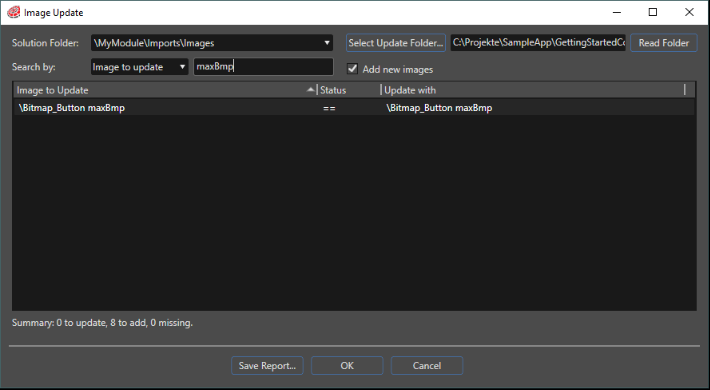Click the sort arrow on Image to Update column
The width and height of the screenshot is (710, 390).
click(x=310, y=90)
